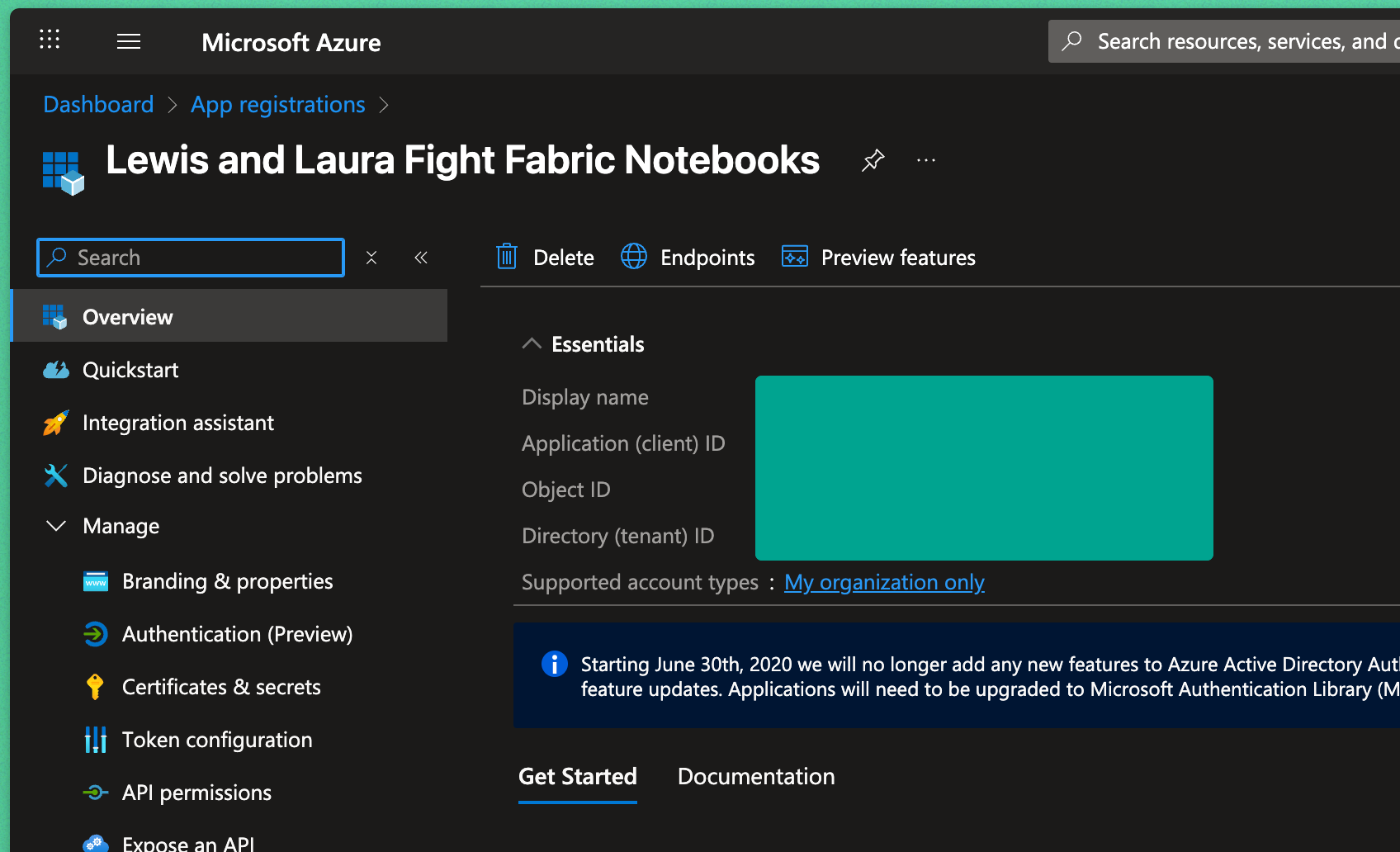Screen dimensions: 1400x852
Task: Pin the app registration to dashboard
Action: (873, 160)
